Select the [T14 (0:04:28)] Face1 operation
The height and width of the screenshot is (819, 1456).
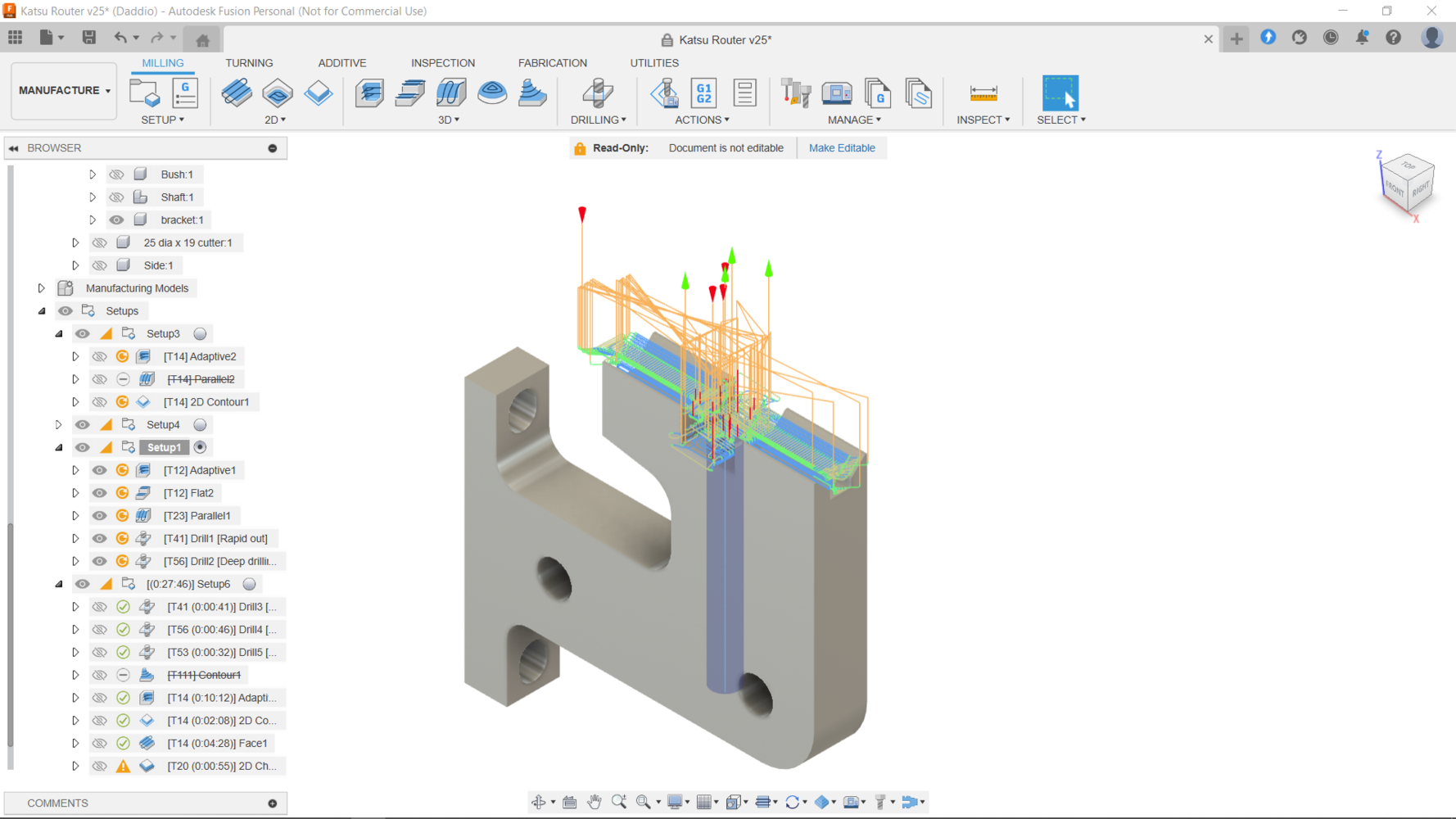(217, 744)
